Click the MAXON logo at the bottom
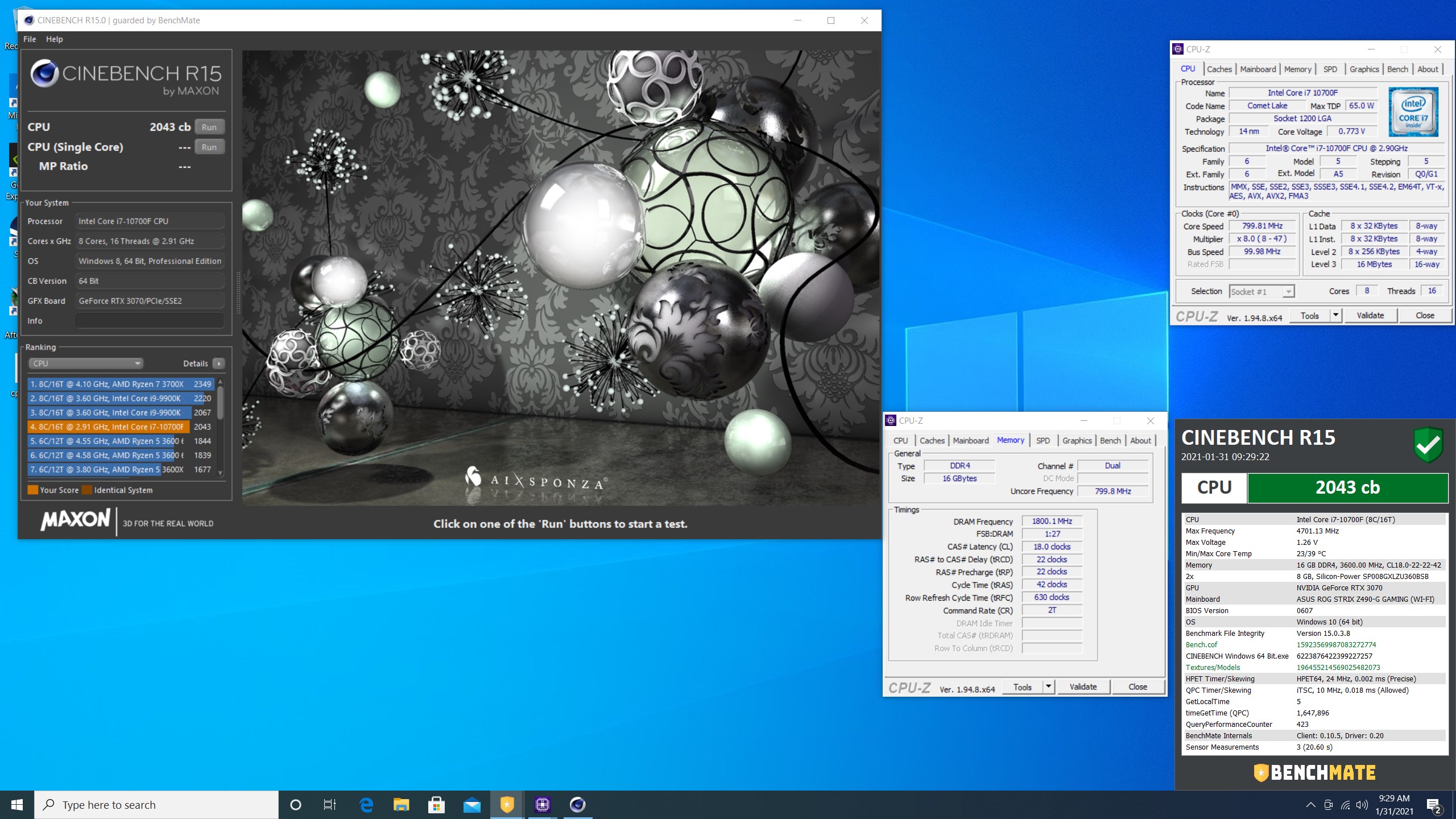The height and width of the screenshot is (819, 1456). pyautogui.click(x=75, y=520)
